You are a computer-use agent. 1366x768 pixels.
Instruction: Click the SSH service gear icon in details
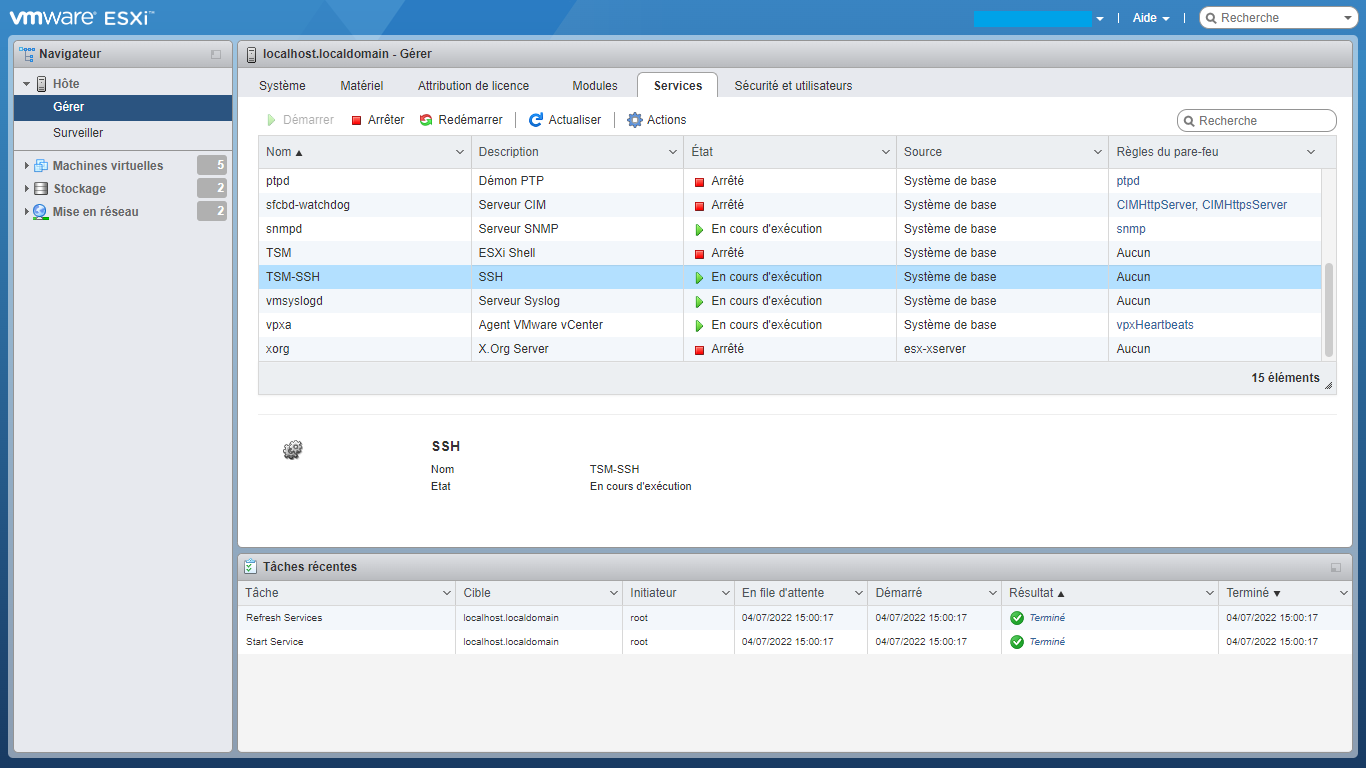pos(292,450)
